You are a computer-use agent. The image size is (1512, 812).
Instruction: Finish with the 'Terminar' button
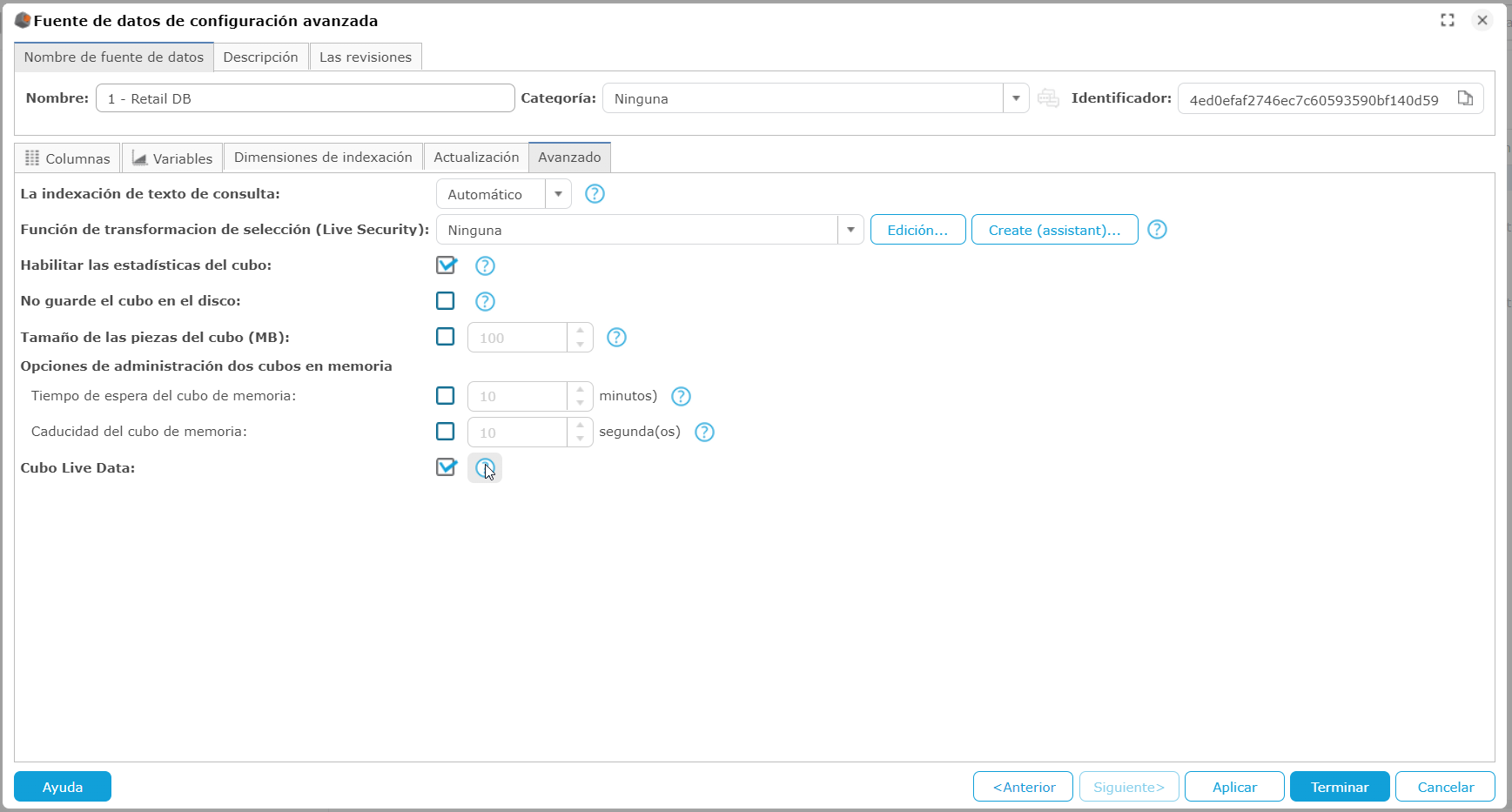point(1340,787)
